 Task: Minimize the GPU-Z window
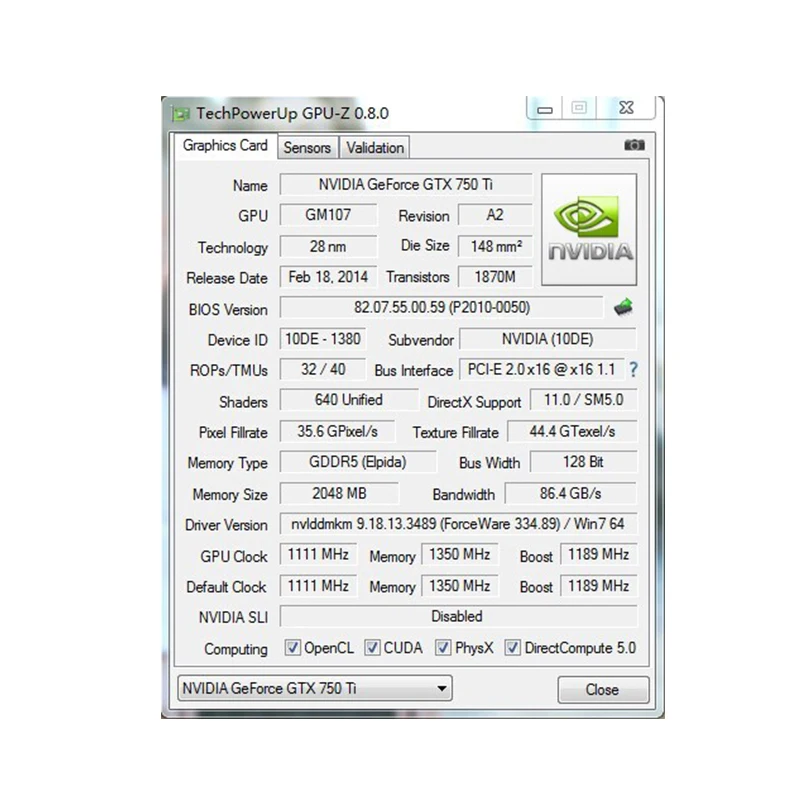coord(545,109)
